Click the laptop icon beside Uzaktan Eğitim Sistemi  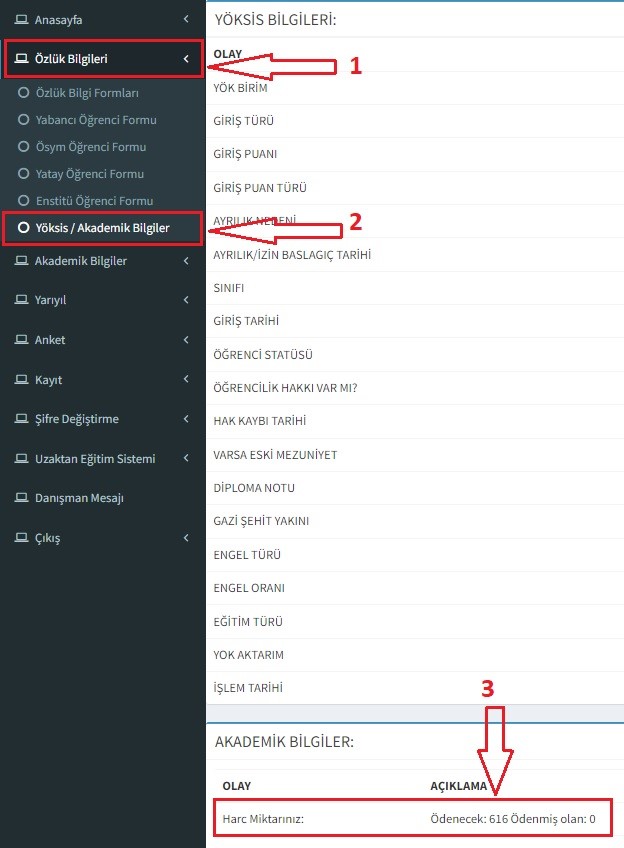[21, 459]
